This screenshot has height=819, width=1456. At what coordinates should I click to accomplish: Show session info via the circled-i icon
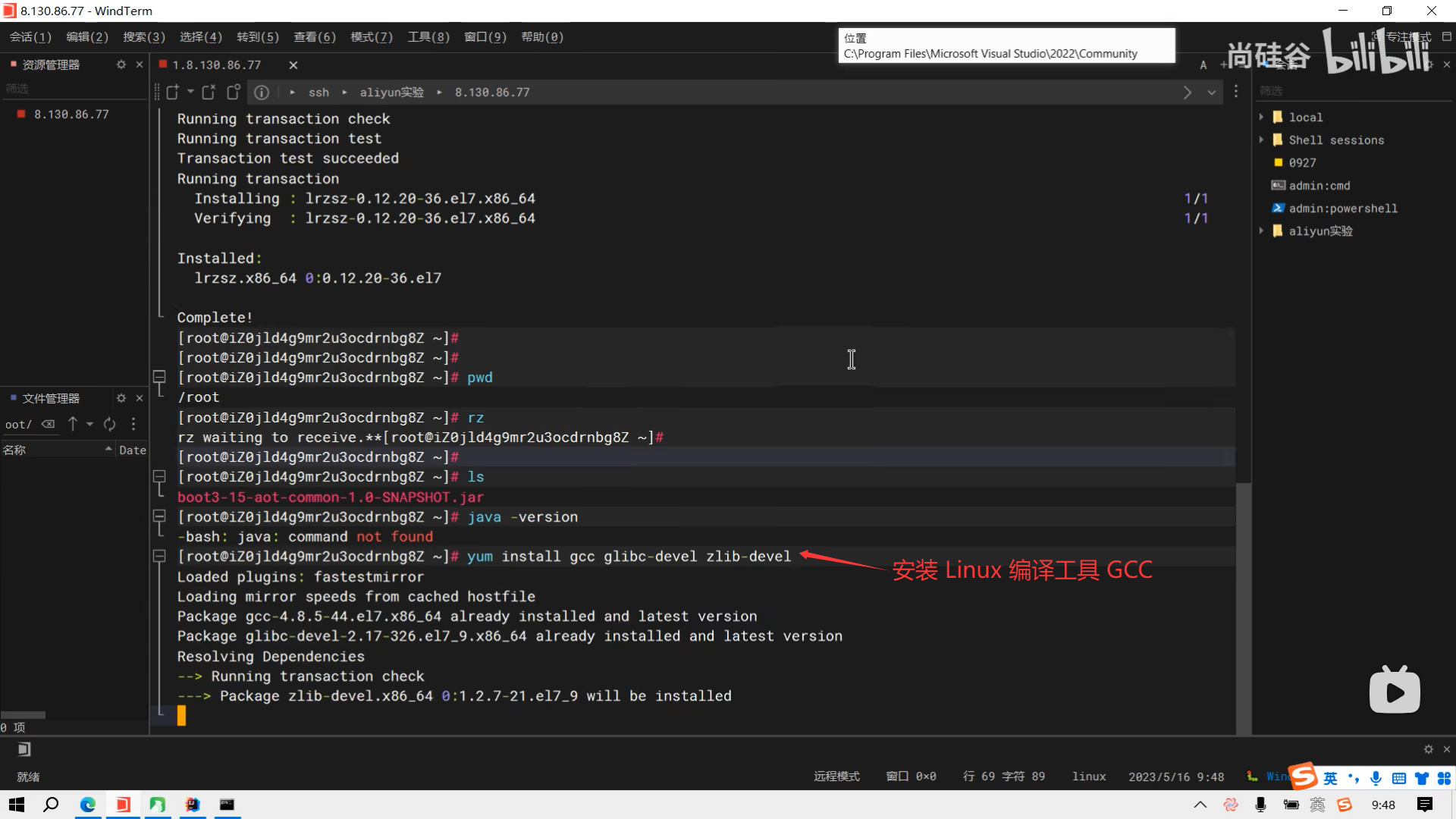[x=262, y=92]
